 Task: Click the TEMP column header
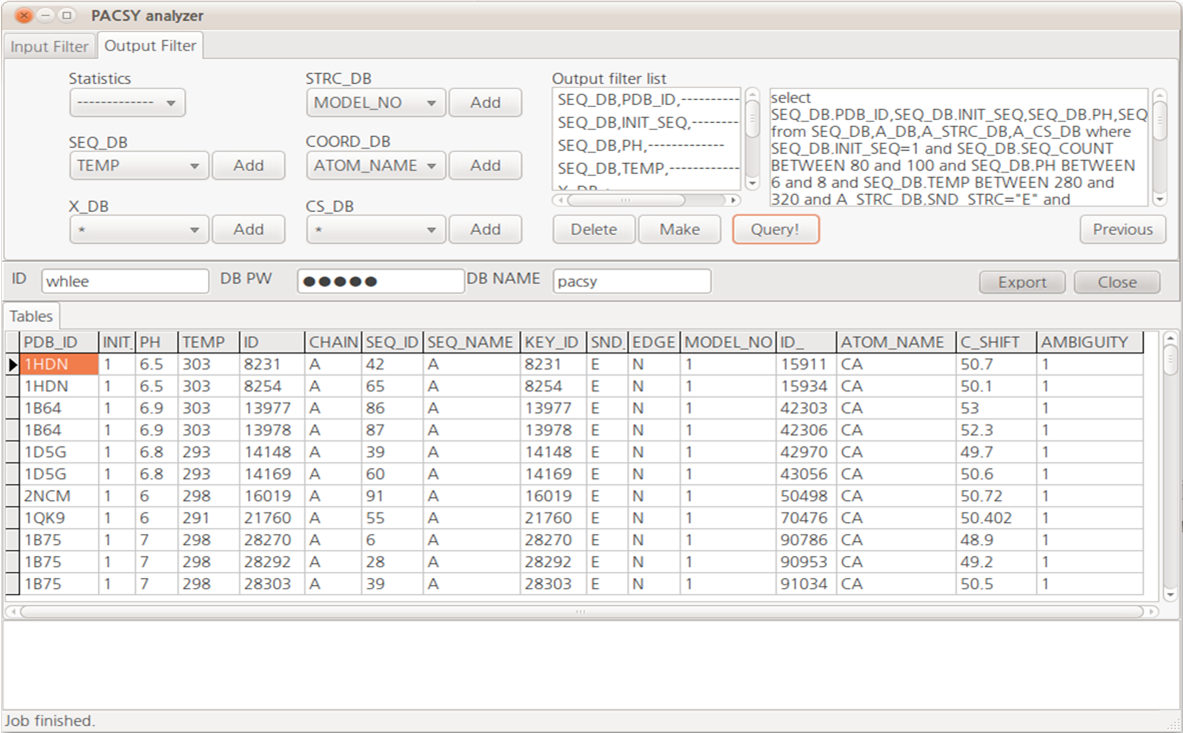(x=209, y=342)
